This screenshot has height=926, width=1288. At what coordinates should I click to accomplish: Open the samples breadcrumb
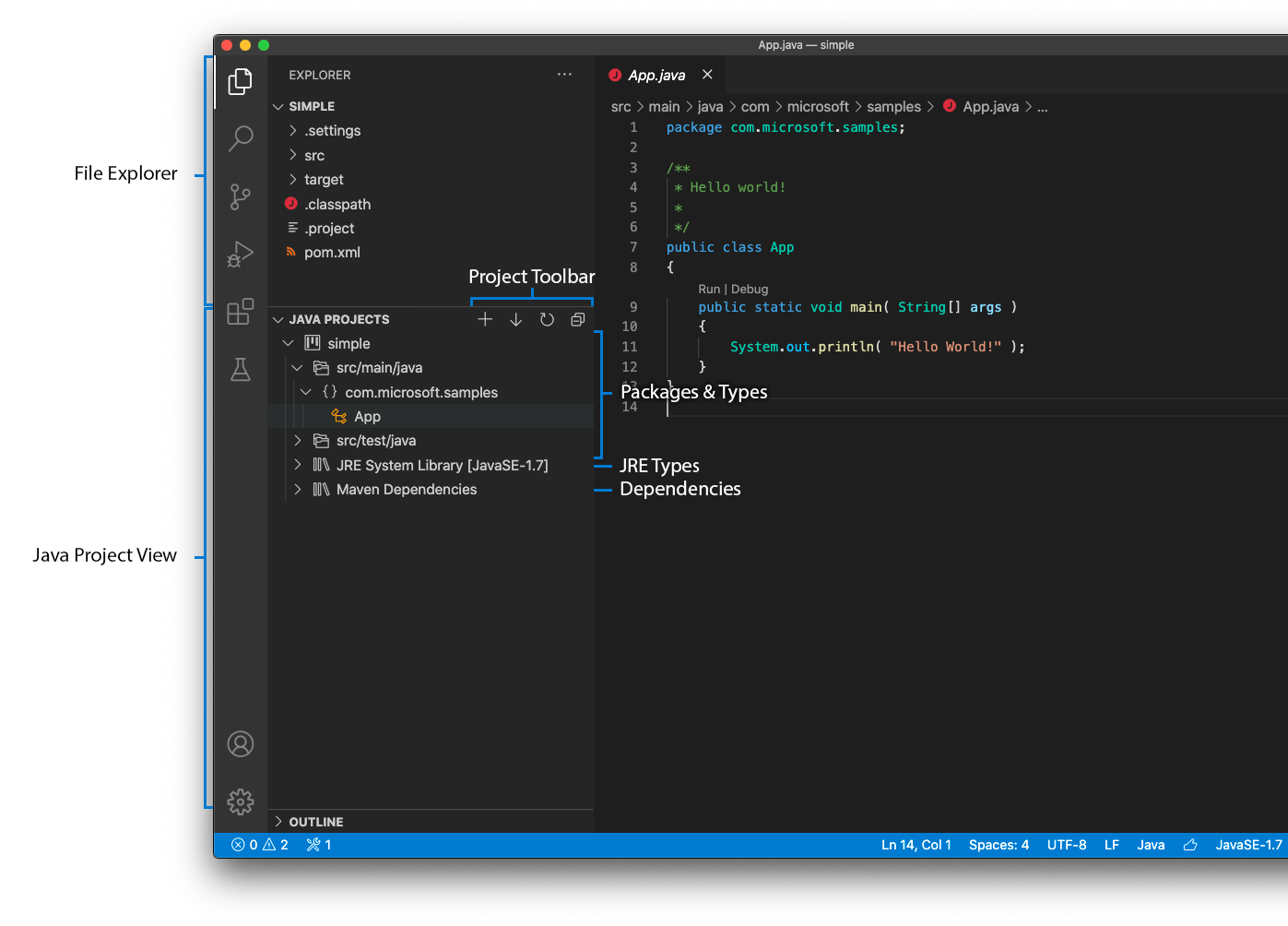click(893, 106)
